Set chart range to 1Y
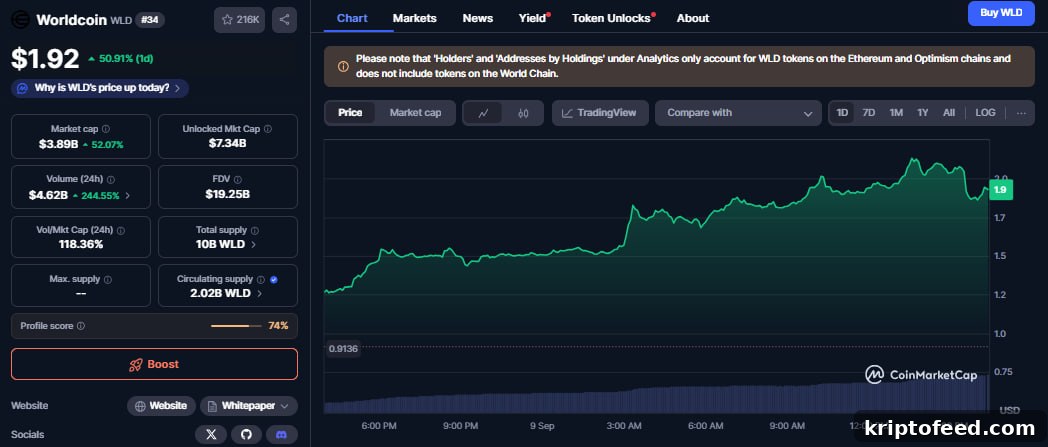This screenshot has height=447, width=1048. click(923, 113)
